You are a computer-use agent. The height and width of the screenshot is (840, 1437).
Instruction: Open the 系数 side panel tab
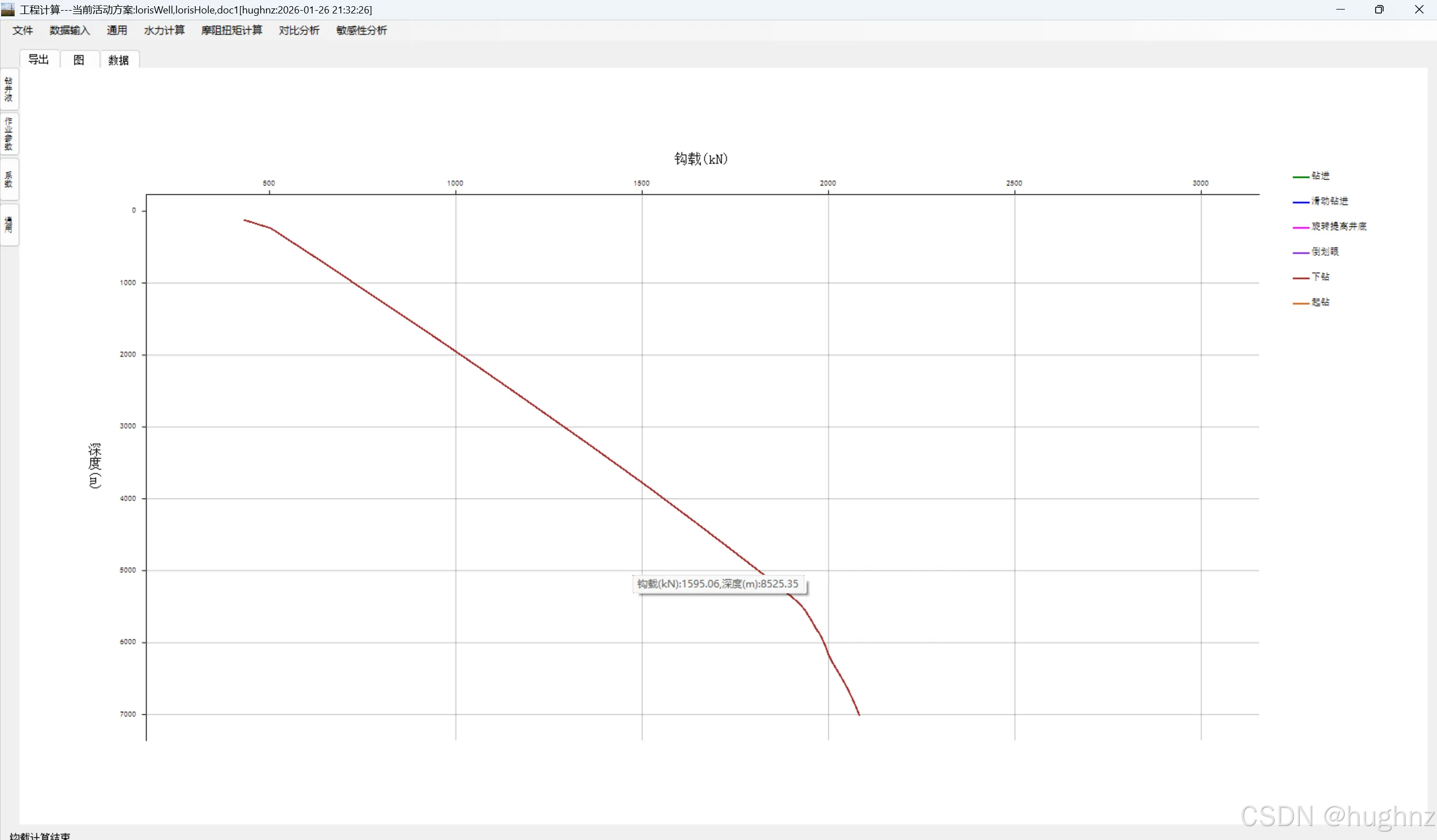pyautogui.click(x=8, y=179)
